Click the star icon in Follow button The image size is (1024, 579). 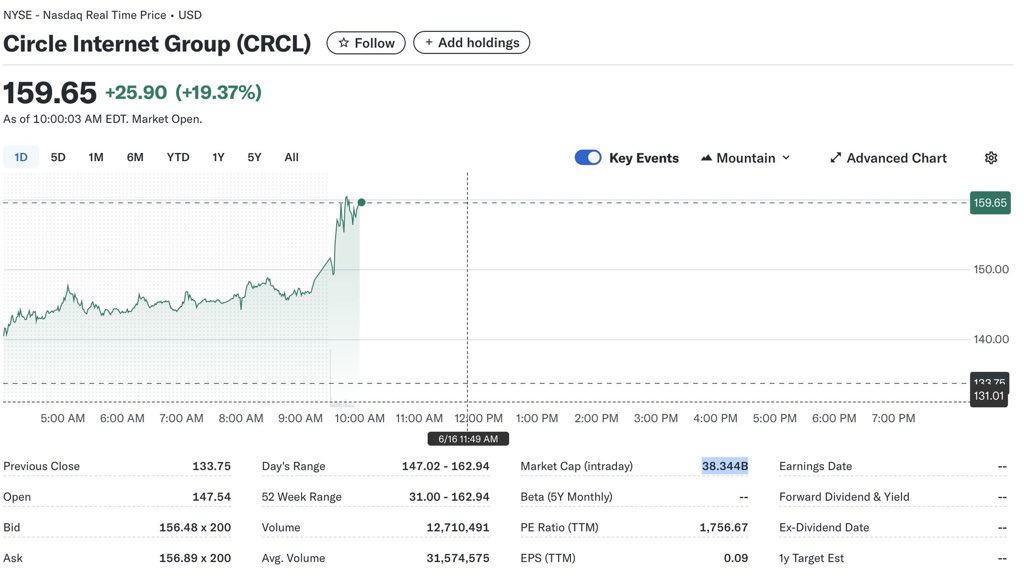point(344,43)
